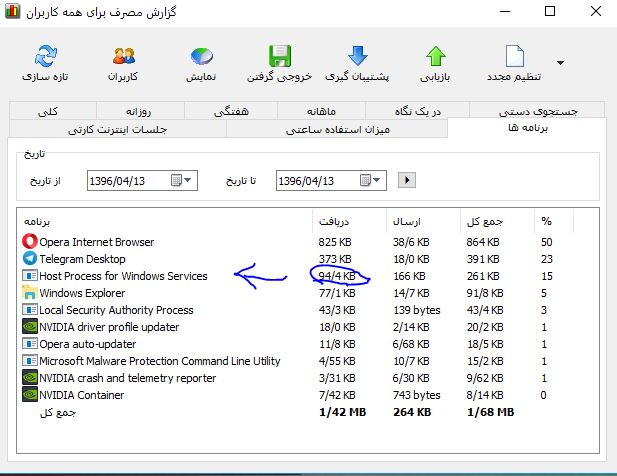
Task: Click the Backup (پشتیبان گیری) blue arrow icon
Action: pyautogui.click(x=358, y=56)
